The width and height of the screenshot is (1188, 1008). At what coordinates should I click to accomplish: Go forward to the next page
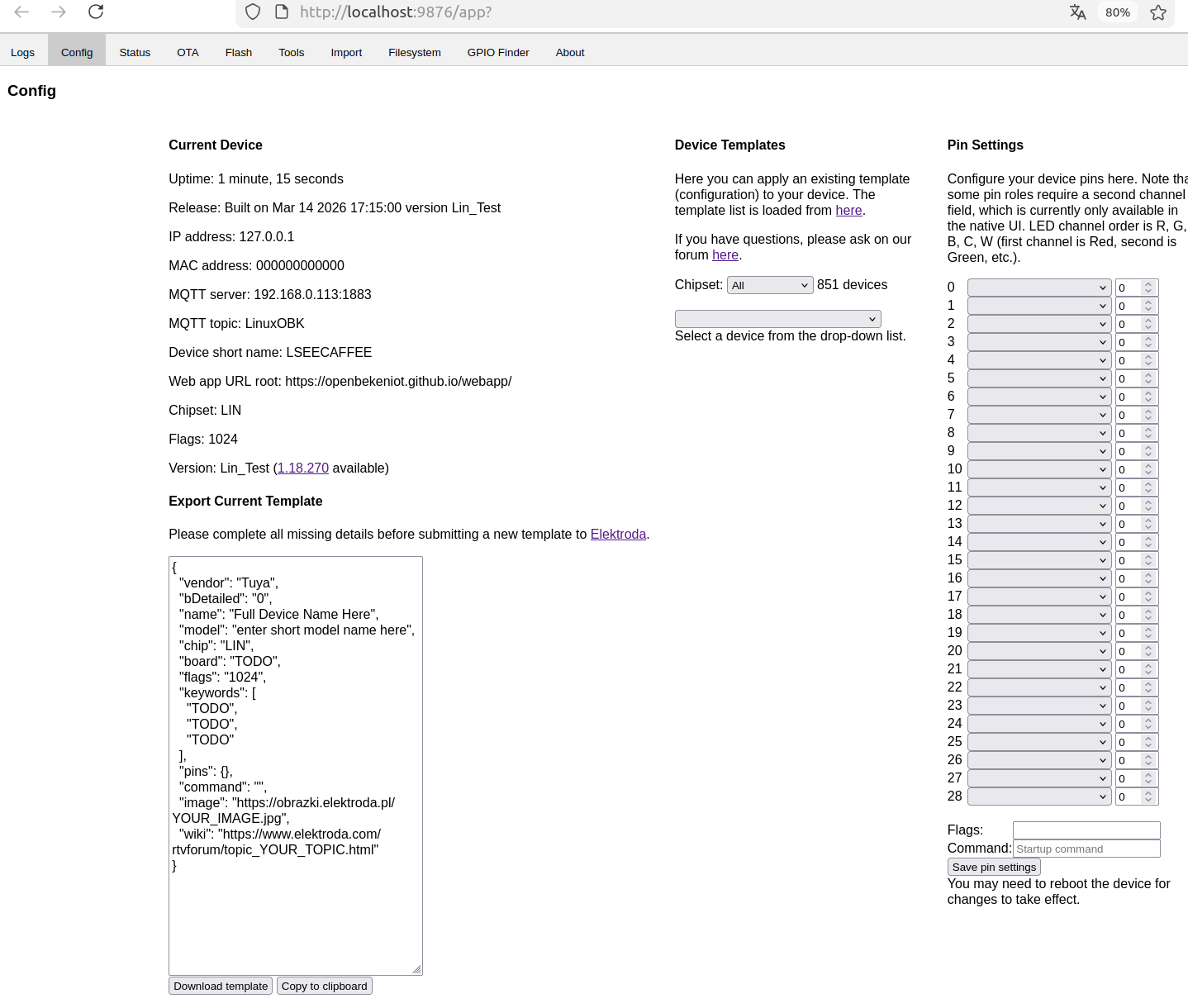(x=59, y=12)
